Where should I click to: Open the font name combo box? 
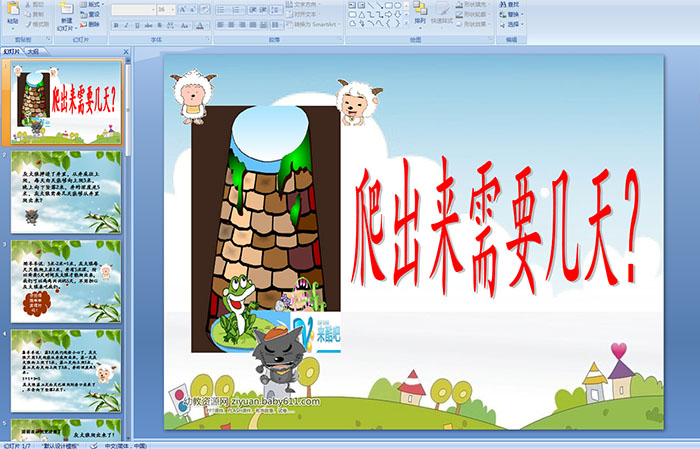tap(133, 9)
